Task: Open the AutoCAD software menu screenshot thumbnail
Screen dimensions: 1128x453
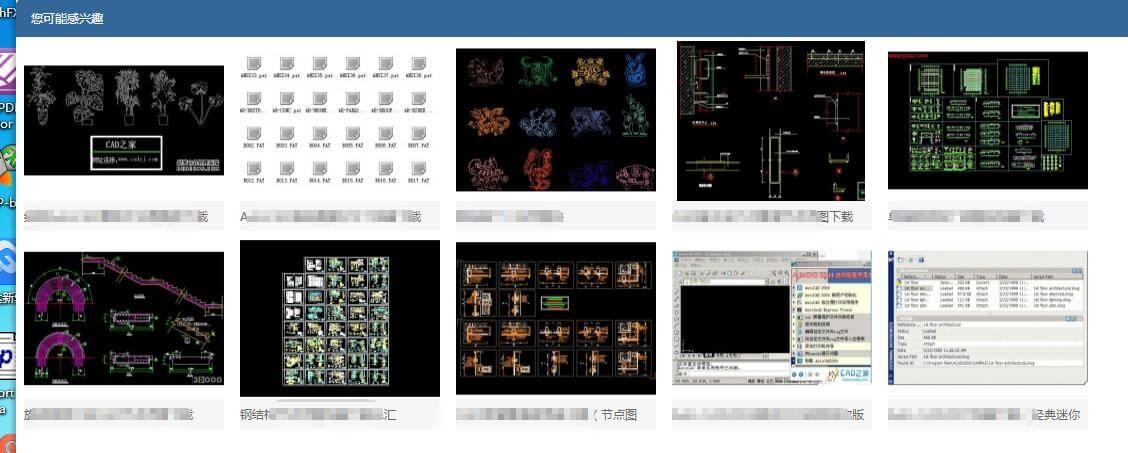Action: (x=771, y=318)
